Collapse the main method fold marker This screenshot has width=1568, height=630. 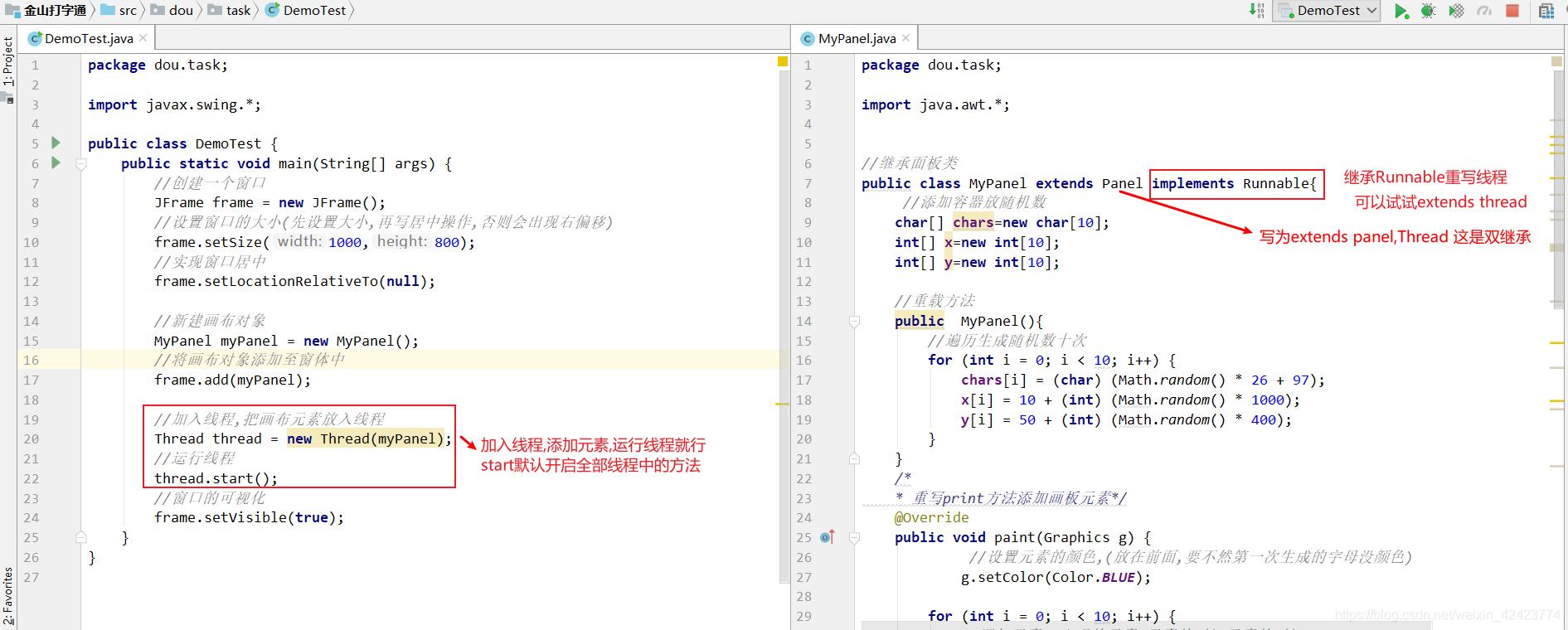tap(81, 164)
